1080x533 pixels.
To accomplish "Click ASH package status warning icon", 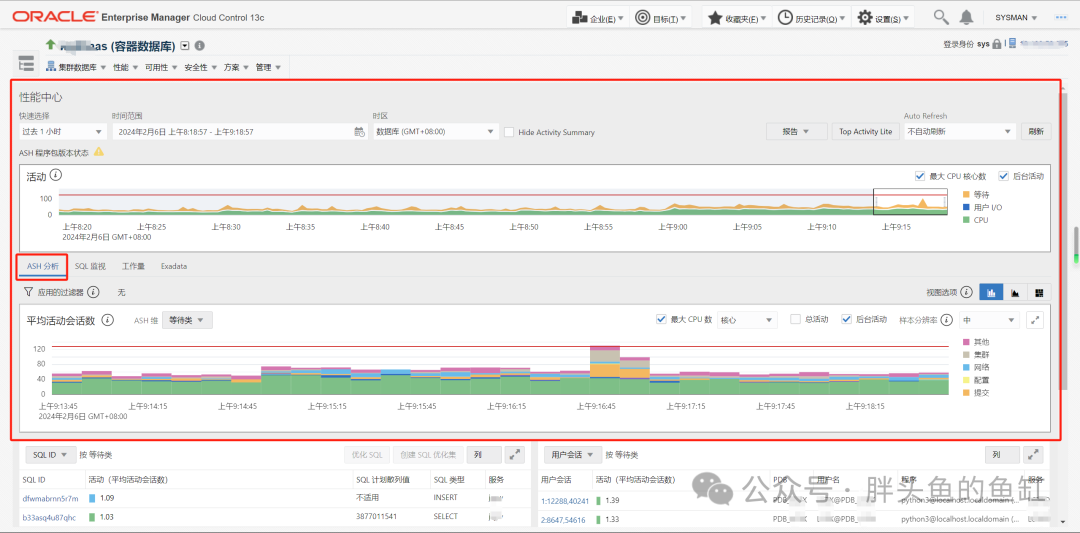I will pos(98,151).
